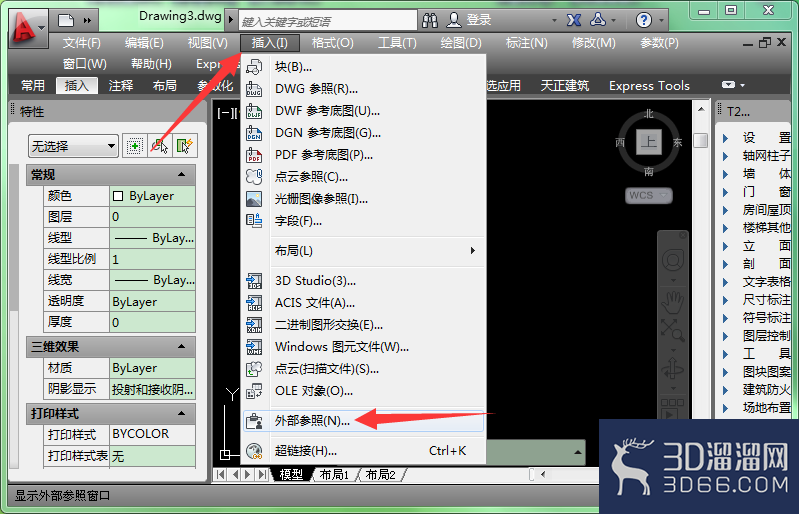Image resolution: width=799 pixels, height=514 pixels.
Task: Choose point cloud reference (C) entry
Action: [363, 177]
